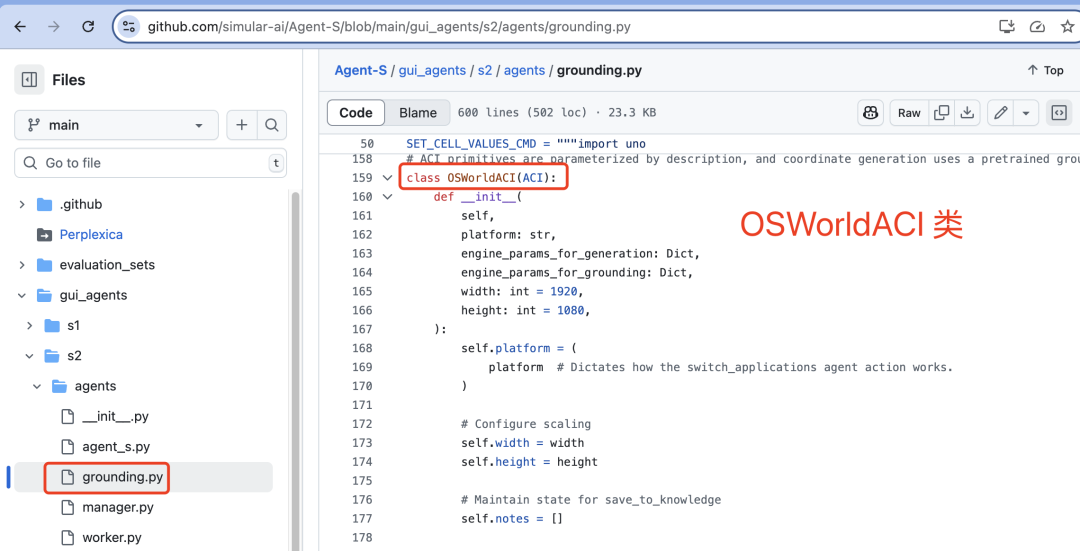The height and width of the screenshot is (551, 1080).
Task: Click the address bar URL
Action: (x=389, y=27)
